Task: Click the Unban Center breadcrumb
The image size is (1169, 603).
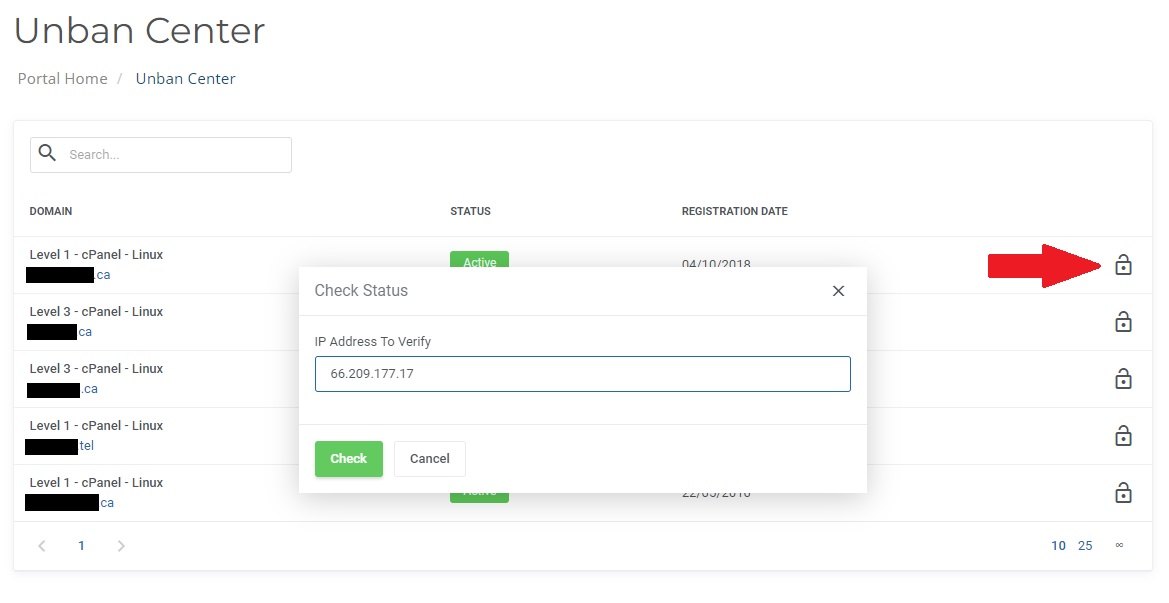Action: coord(185,79)
